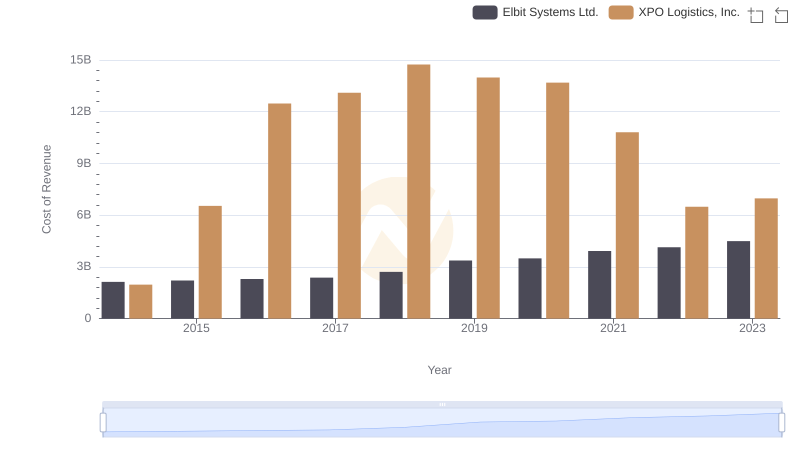800x461 pixels.
Task: Select the right range slider handle
Action: click(781, 422)
